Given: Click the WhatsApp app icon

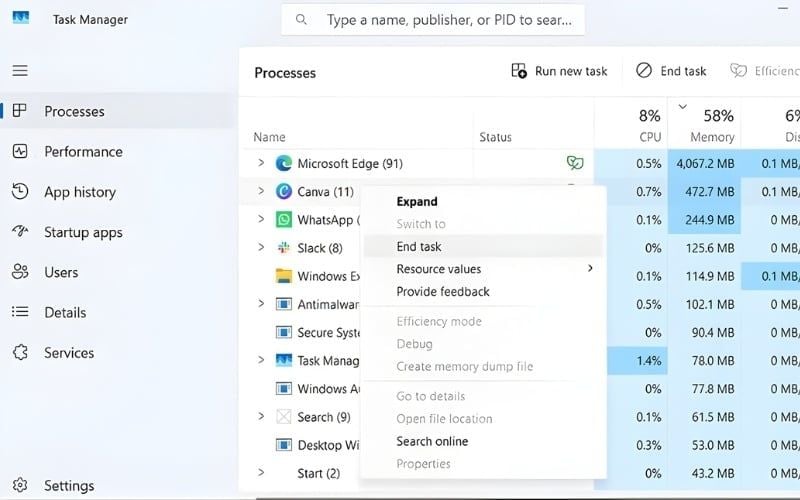Looking at the screenshot, I should [284, 219].
